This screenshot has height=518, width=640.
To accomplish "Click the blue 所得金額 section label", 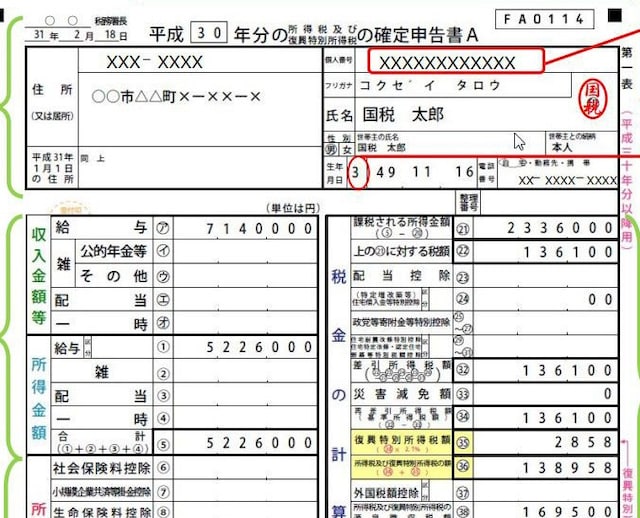I will pyautogui.click(x=38, y=399).
